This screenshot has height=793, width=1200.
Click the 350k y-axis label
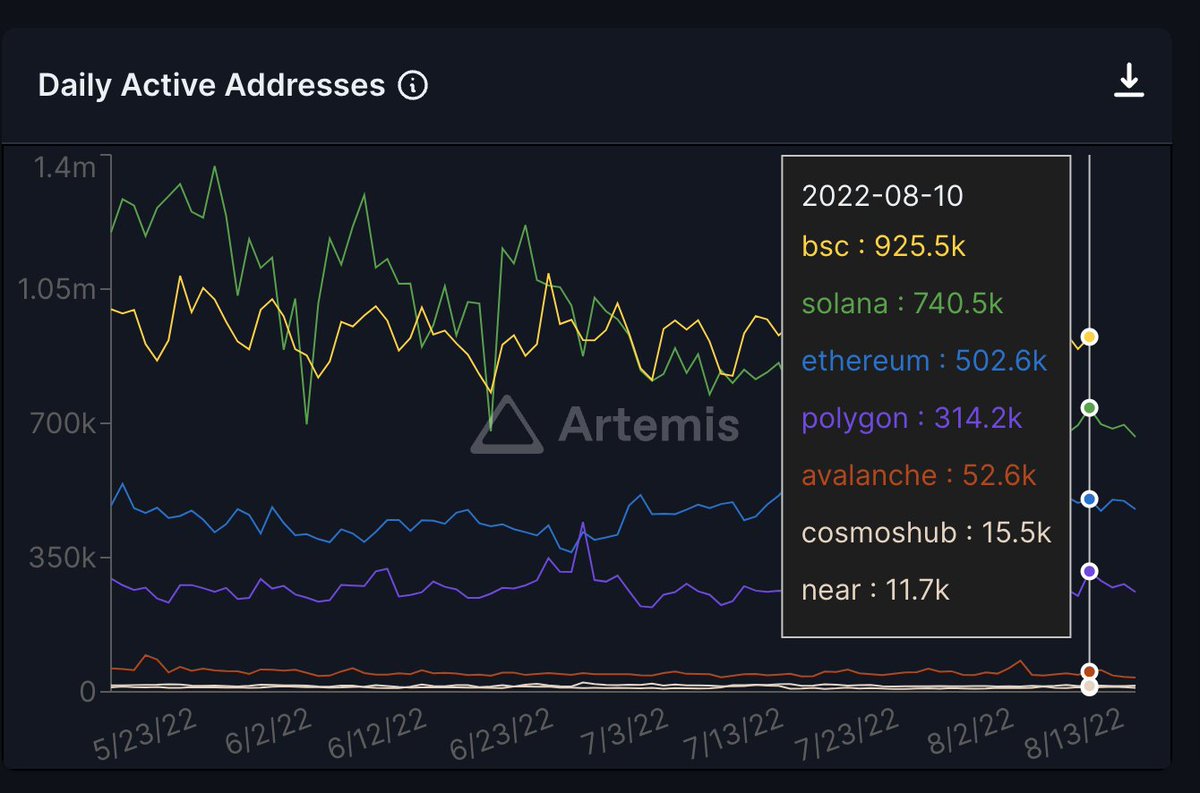point(64,557)
